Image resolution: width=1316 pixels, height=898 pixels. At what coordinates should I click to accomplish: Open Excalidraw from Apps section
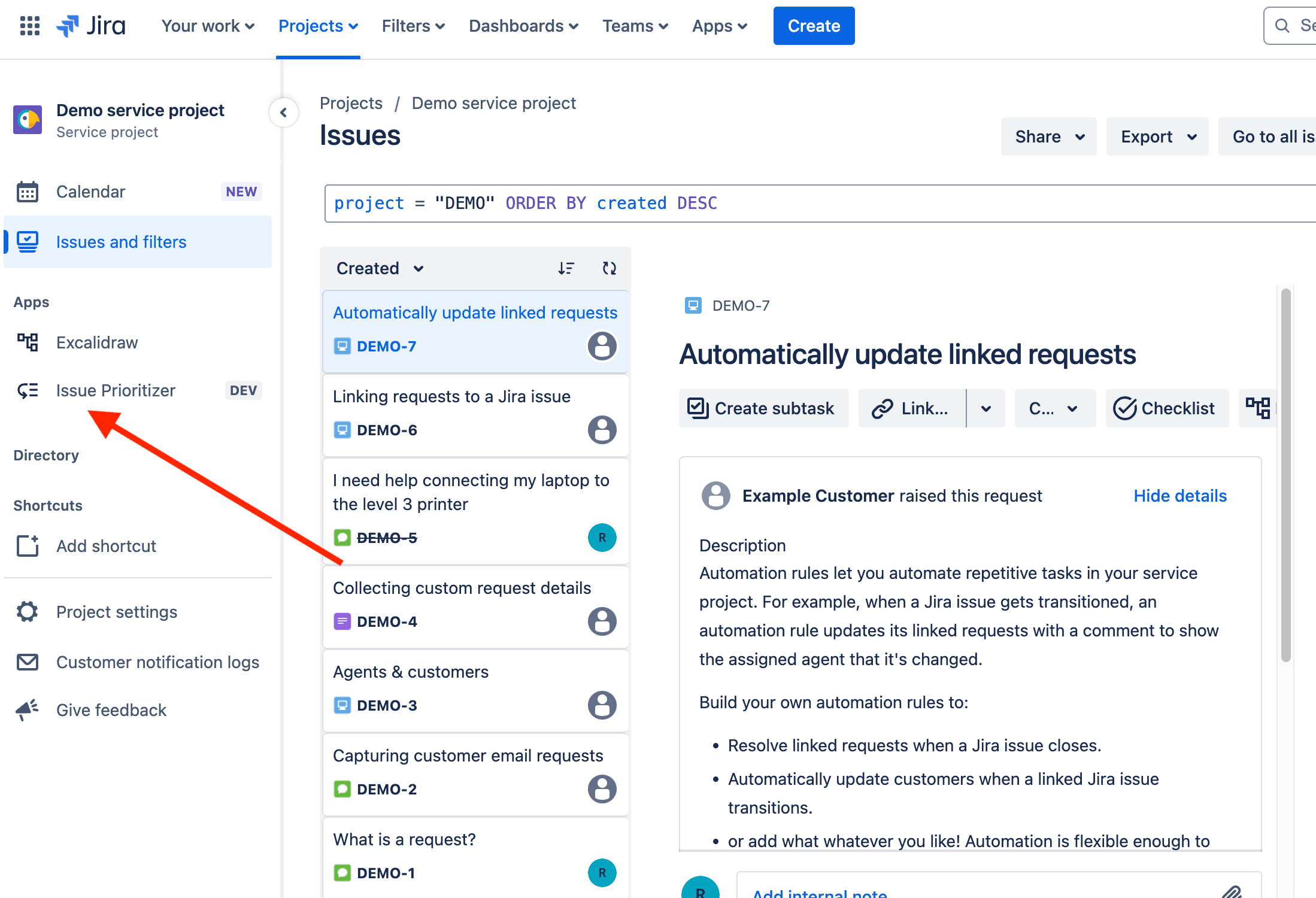pyautogui.click(x=138, y=342)
